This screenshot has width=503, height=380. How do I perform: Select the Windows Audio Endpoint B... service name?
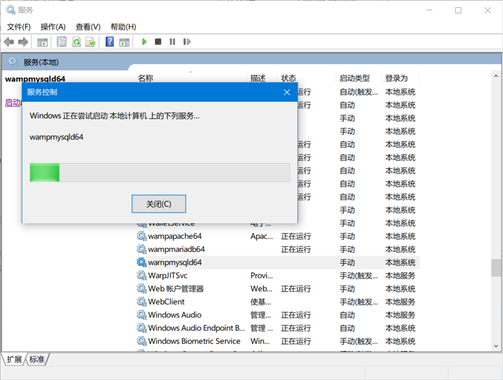[196, 328]
